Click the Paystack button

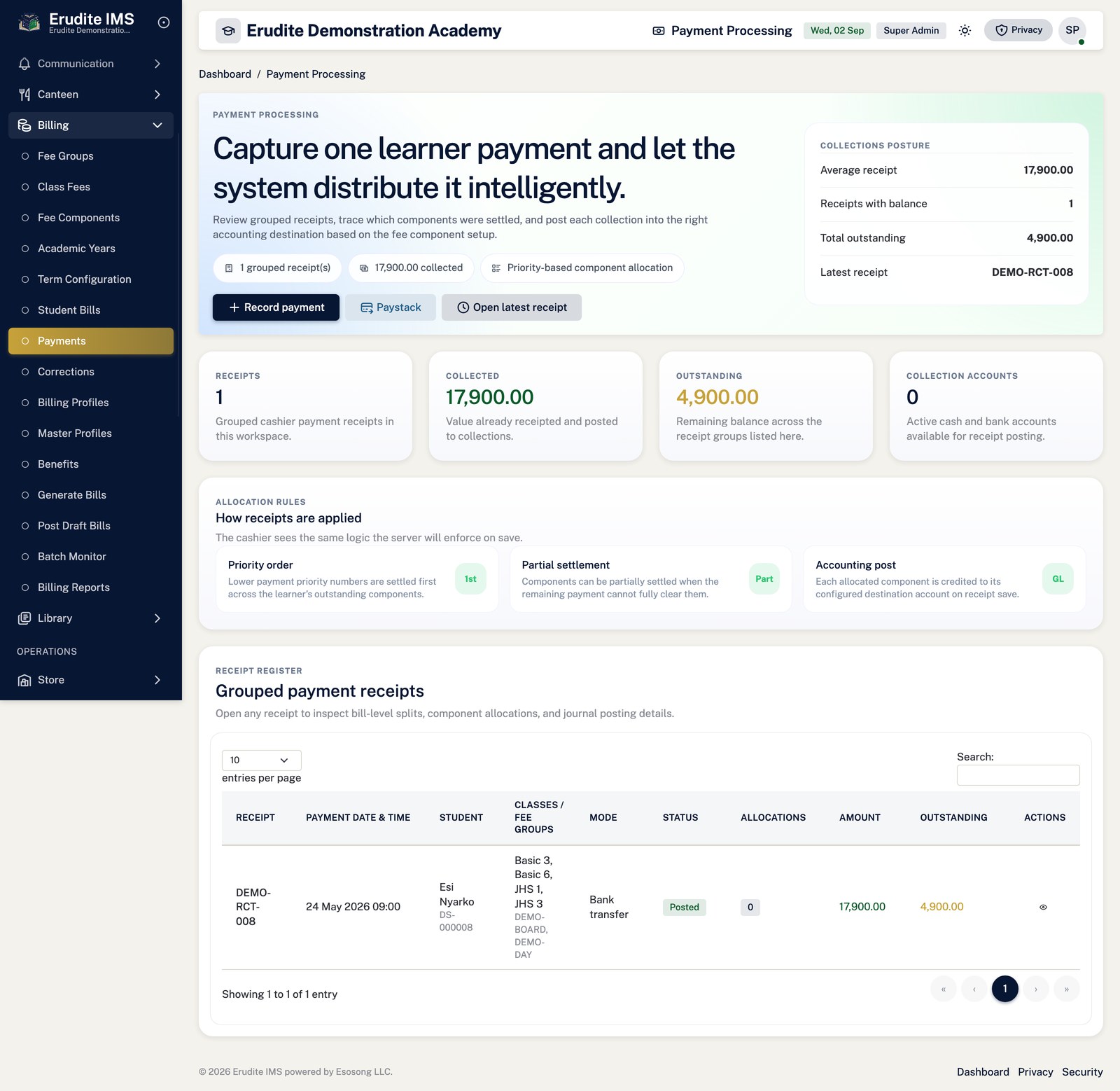391,307
